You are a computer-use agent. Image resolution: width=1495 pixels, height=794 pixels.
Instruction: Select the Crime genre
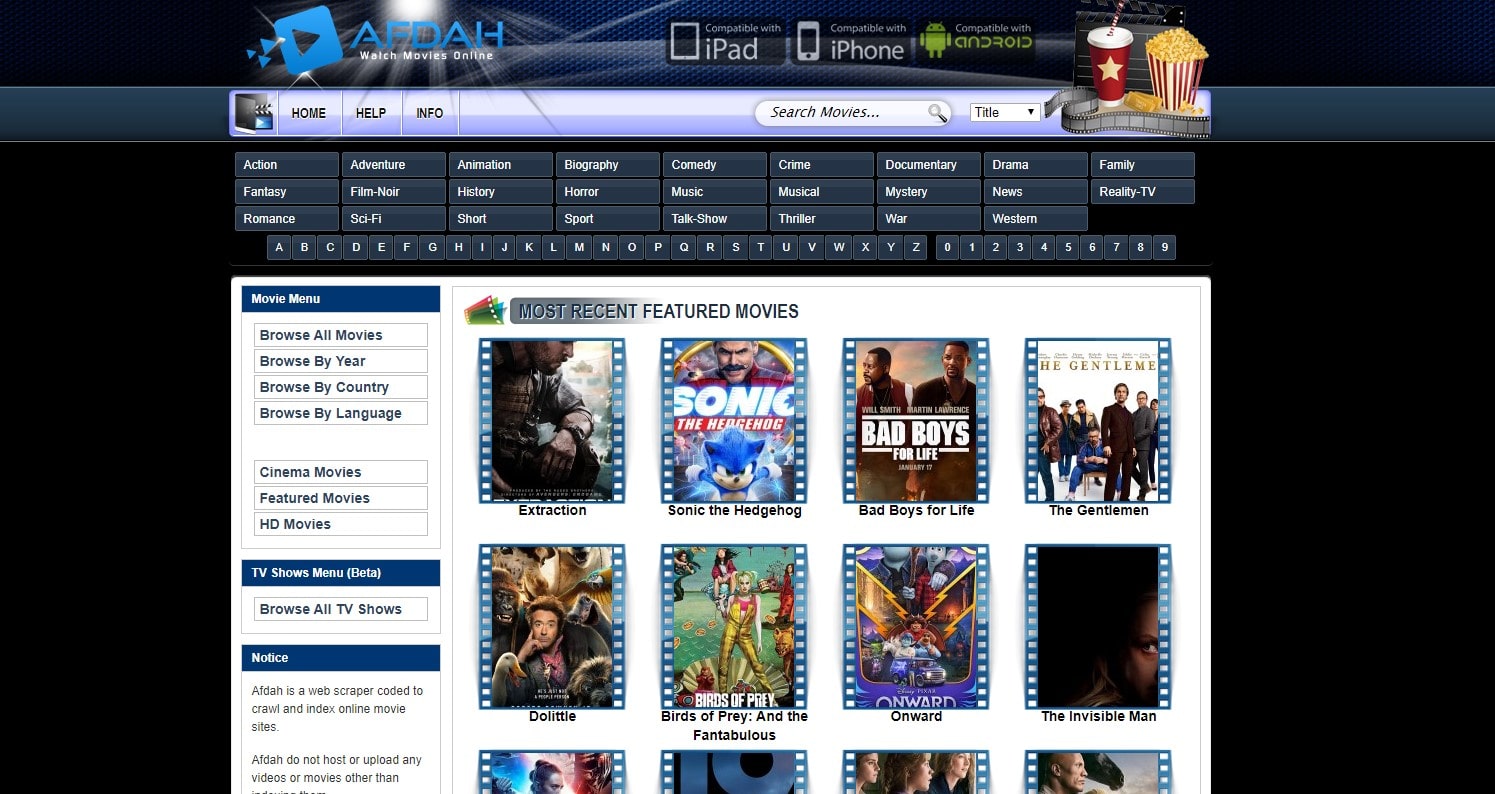coord(822,165)
